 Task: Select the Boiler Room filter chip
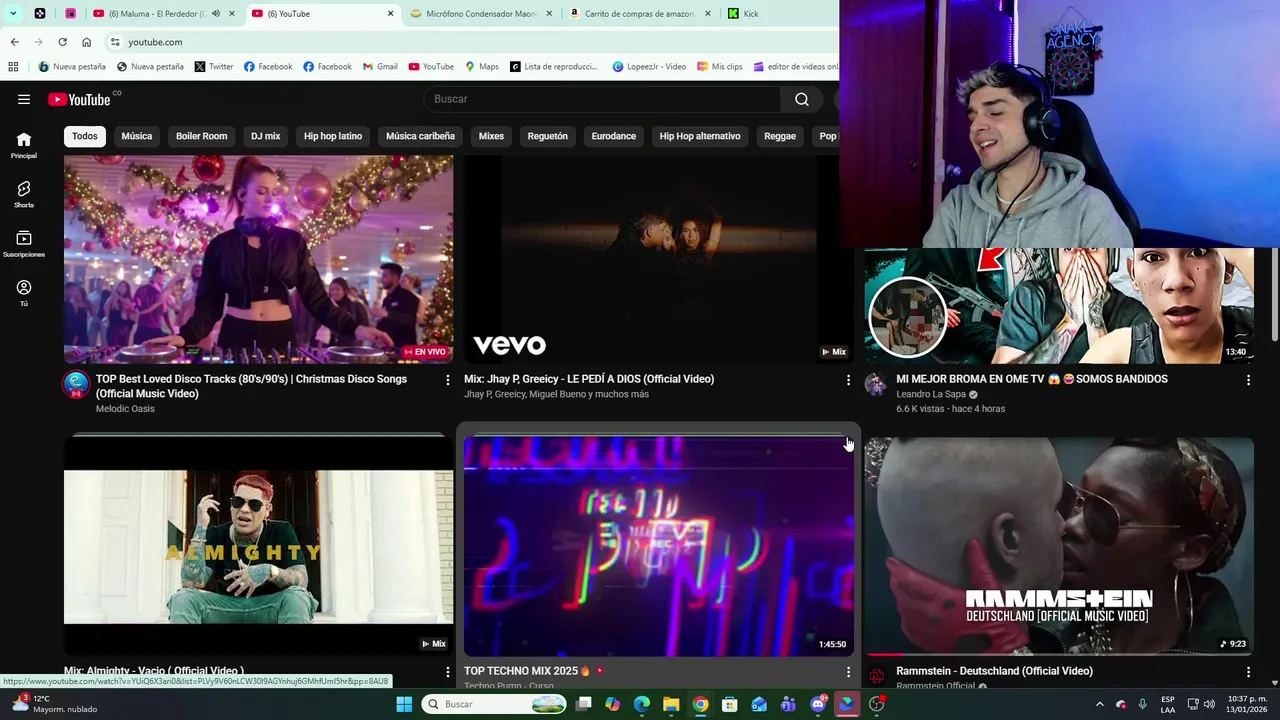tap(201, 136)
